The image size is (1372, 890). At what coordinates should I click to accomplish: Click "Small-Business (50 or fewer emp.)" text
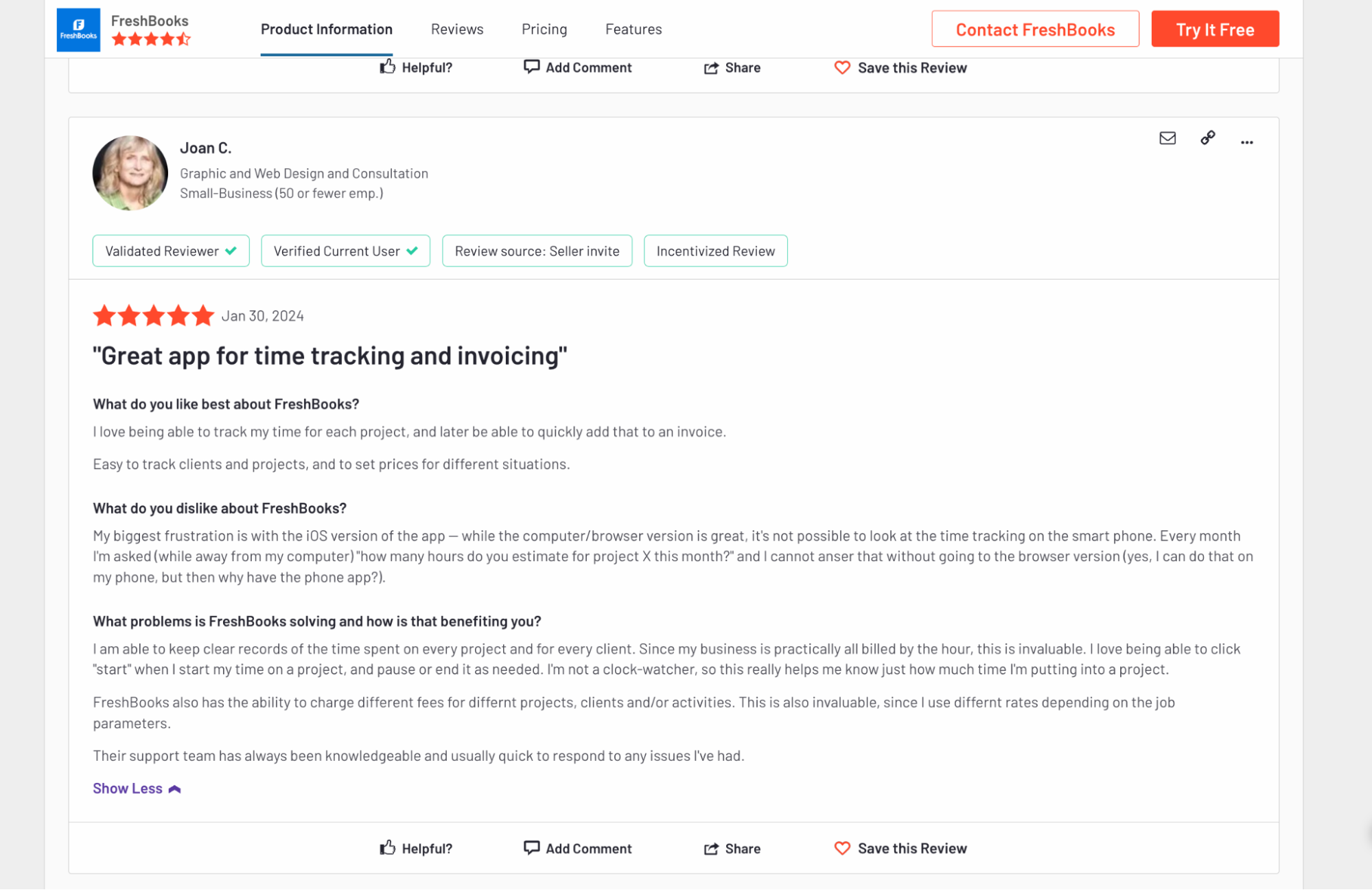pyautogui.click(x=281, y=194)
